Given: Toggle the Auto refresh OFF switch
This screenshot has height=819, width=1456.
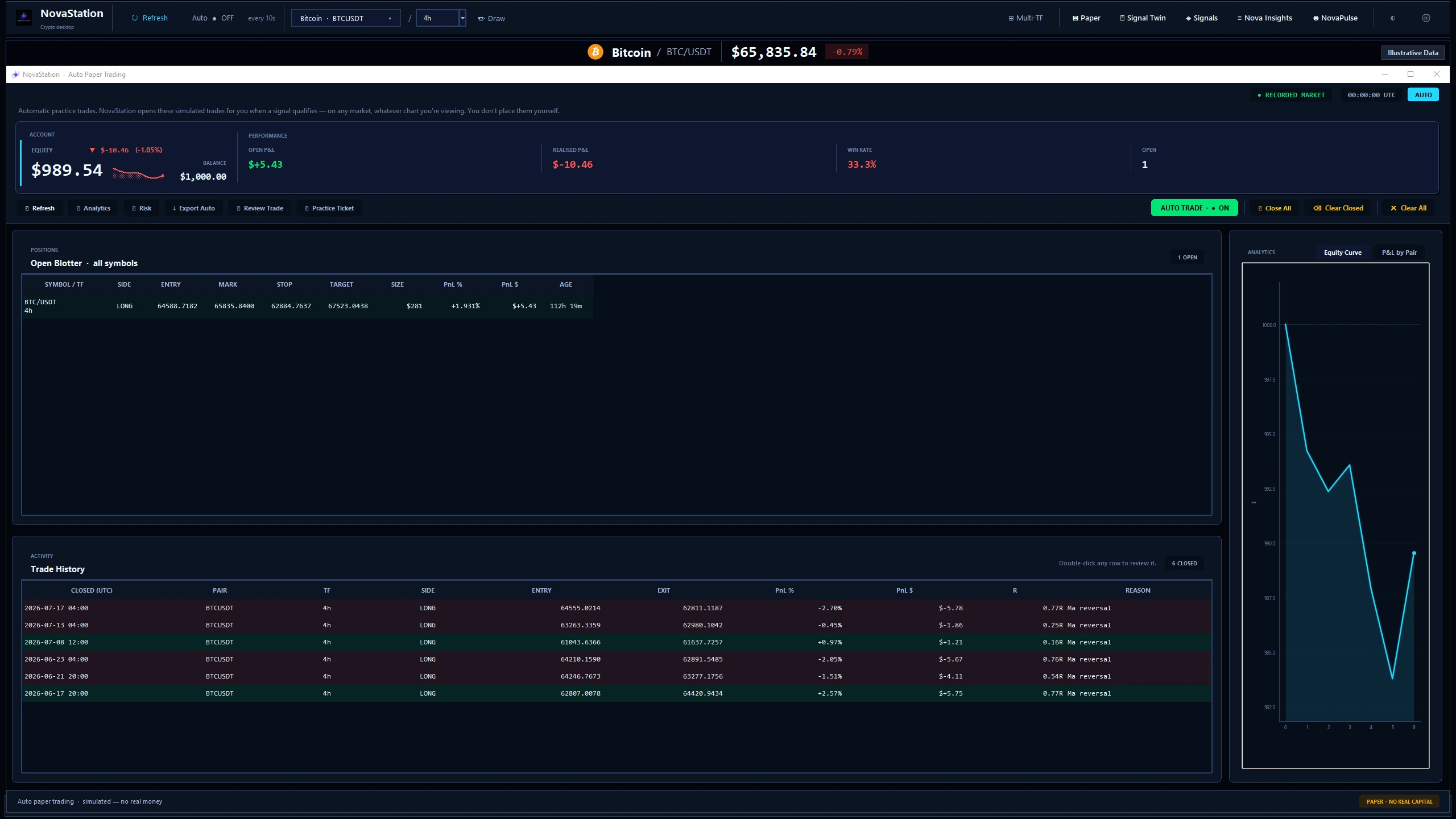Looking at the screenshot, I should [x=213, y=18].
